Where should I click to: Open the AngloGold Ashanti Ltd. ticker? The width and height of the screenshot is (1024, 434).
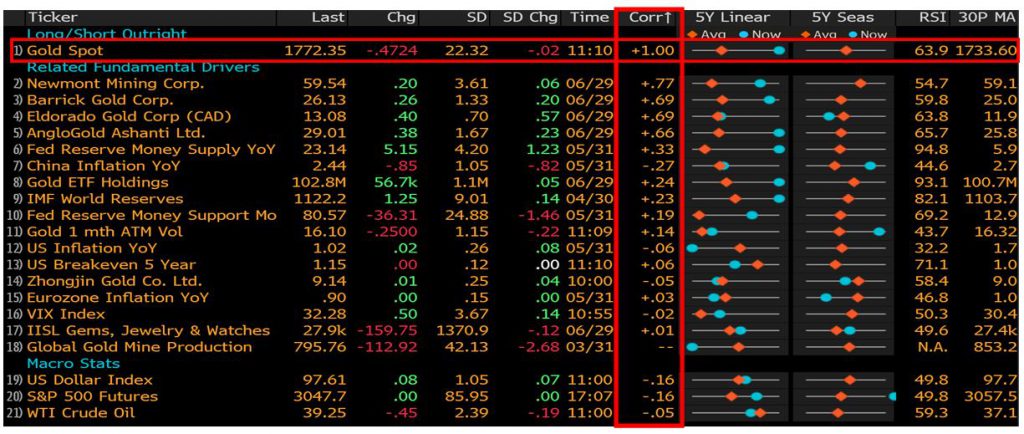tap(116, 133)
